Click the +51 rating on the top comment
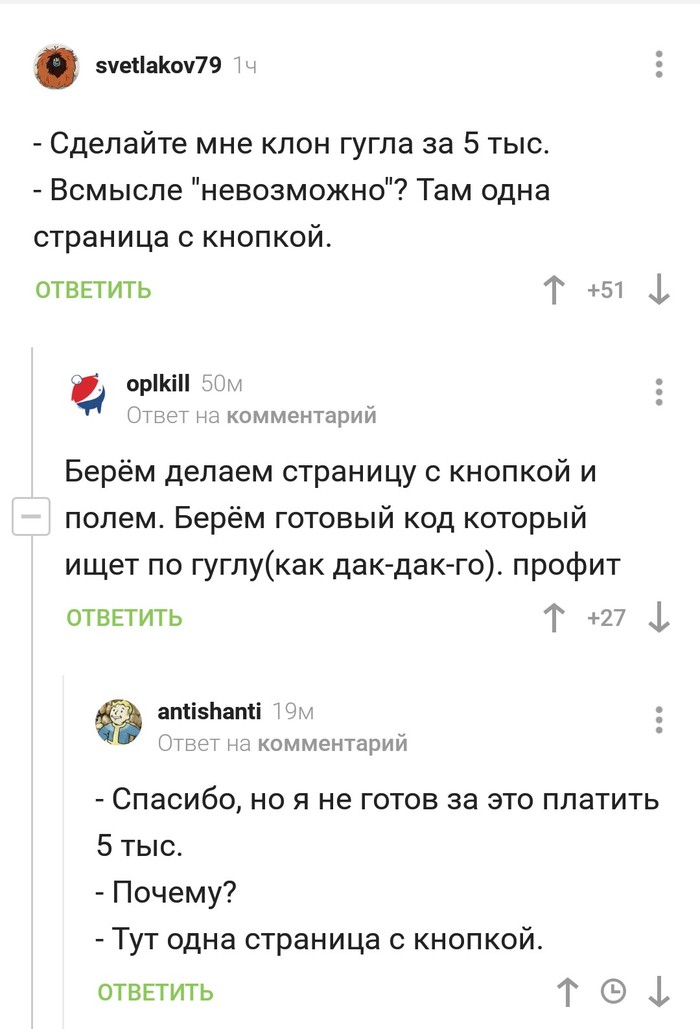The width and height of the screenshot is (700, 1029). pos(606,291)
